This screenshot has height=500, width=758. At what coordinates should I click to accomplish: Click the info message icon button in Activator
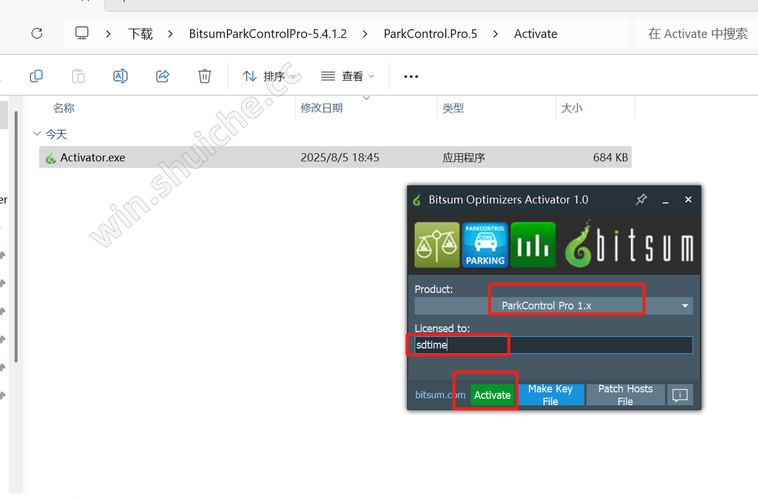[x=680, y=395]
